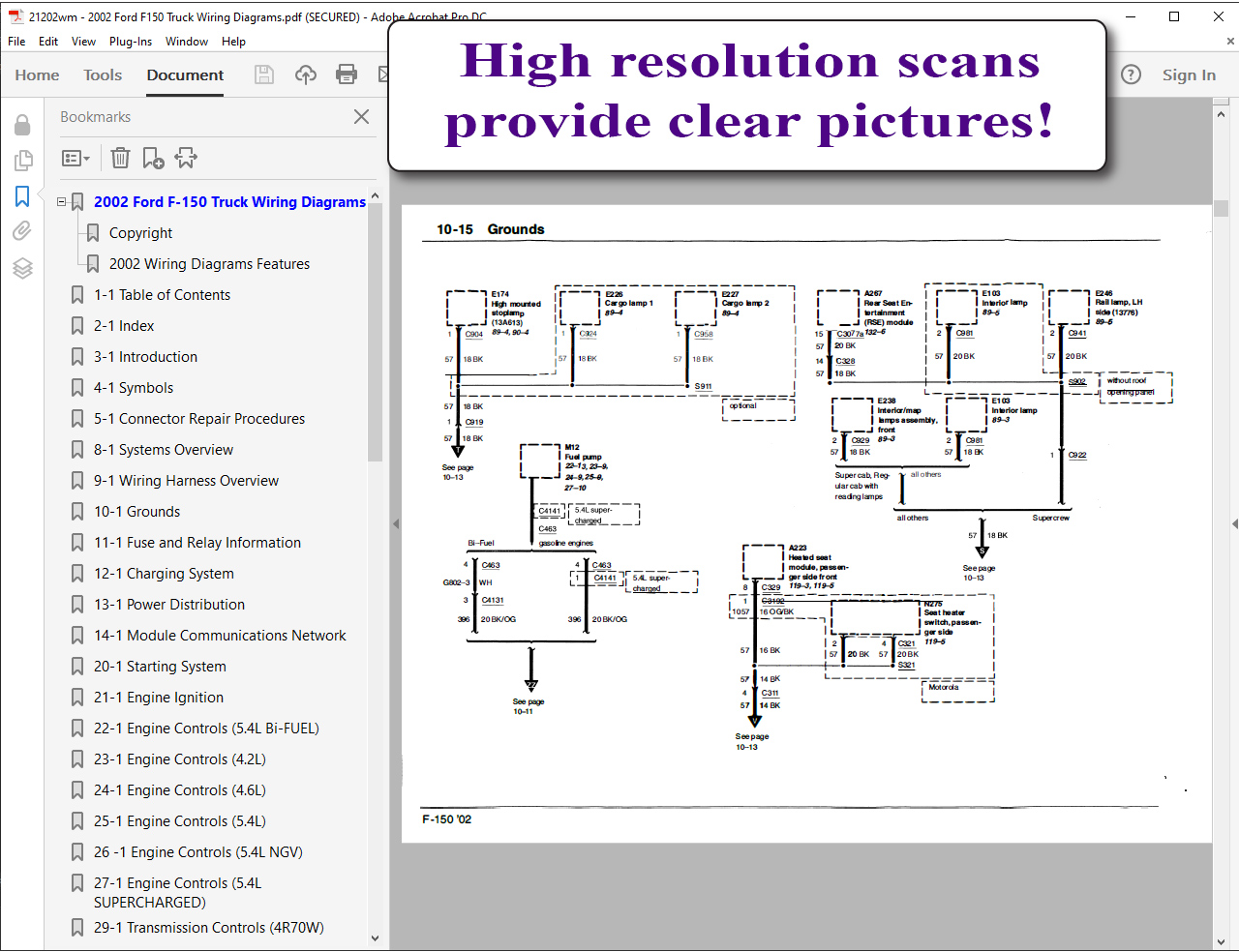Click the Save file icon
The width and height of the screenshot is (1239, 952).
click(263, 74)
